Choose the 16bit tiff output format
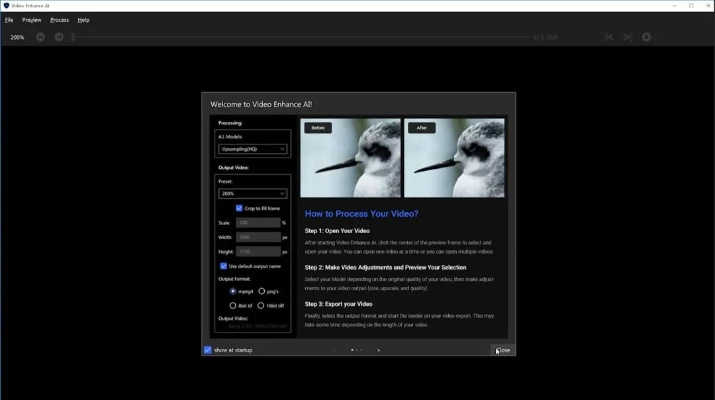The image size is (715, 400). point(261,305)
